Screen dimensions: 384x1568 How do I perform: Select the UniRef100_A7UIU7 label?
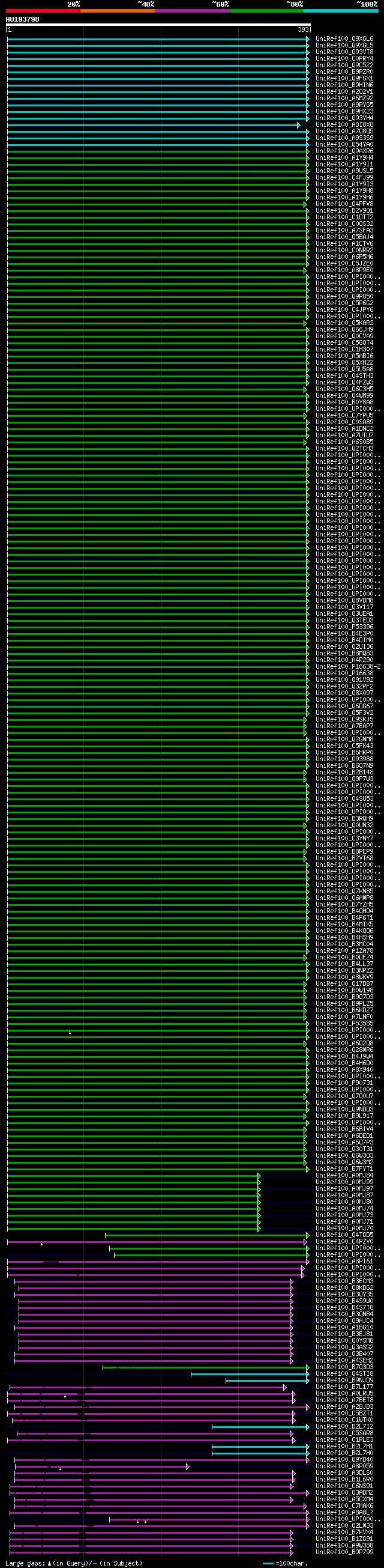[344, 435]
